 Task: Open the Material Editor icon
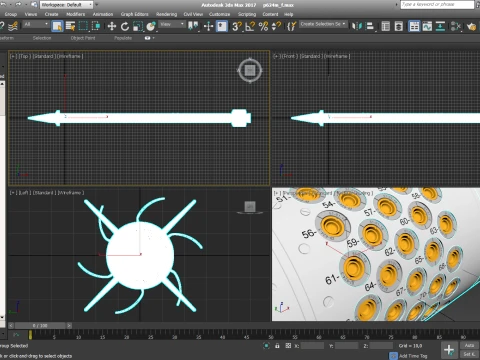(x=455, y=26)
